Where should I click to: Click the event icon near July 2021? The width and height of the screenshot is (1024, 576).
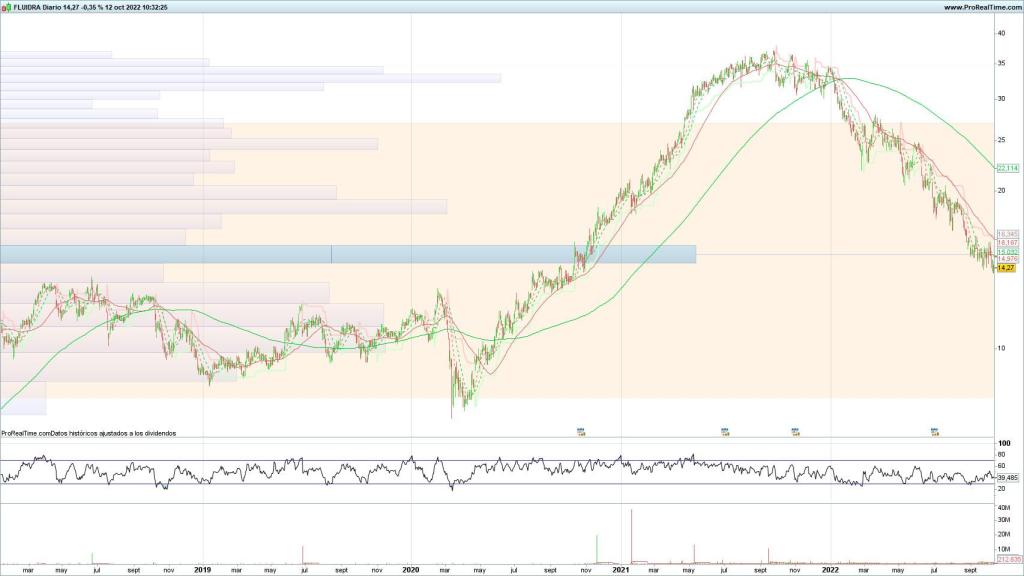(724, 430)
